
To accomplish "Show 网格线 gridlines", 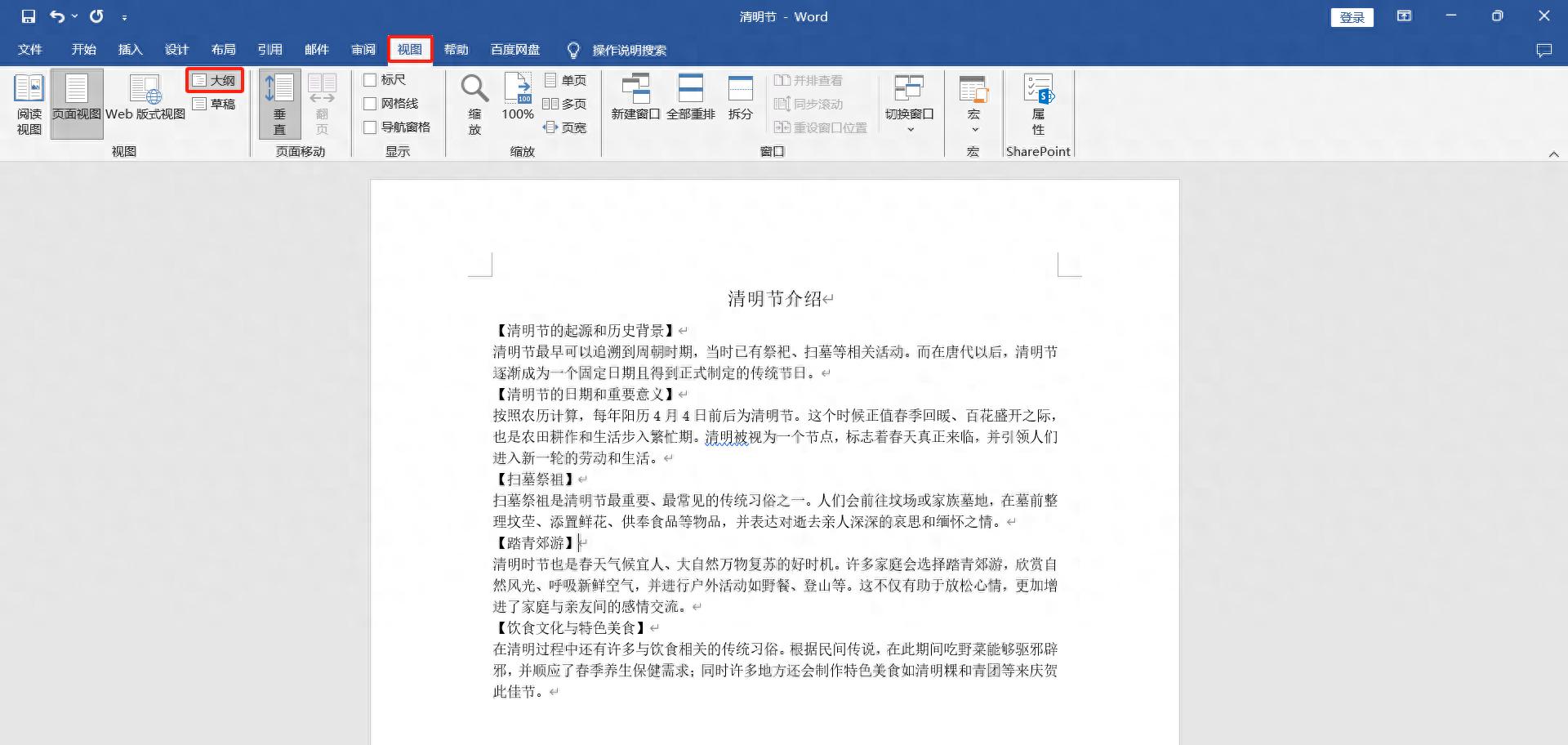I will (369, 104).
